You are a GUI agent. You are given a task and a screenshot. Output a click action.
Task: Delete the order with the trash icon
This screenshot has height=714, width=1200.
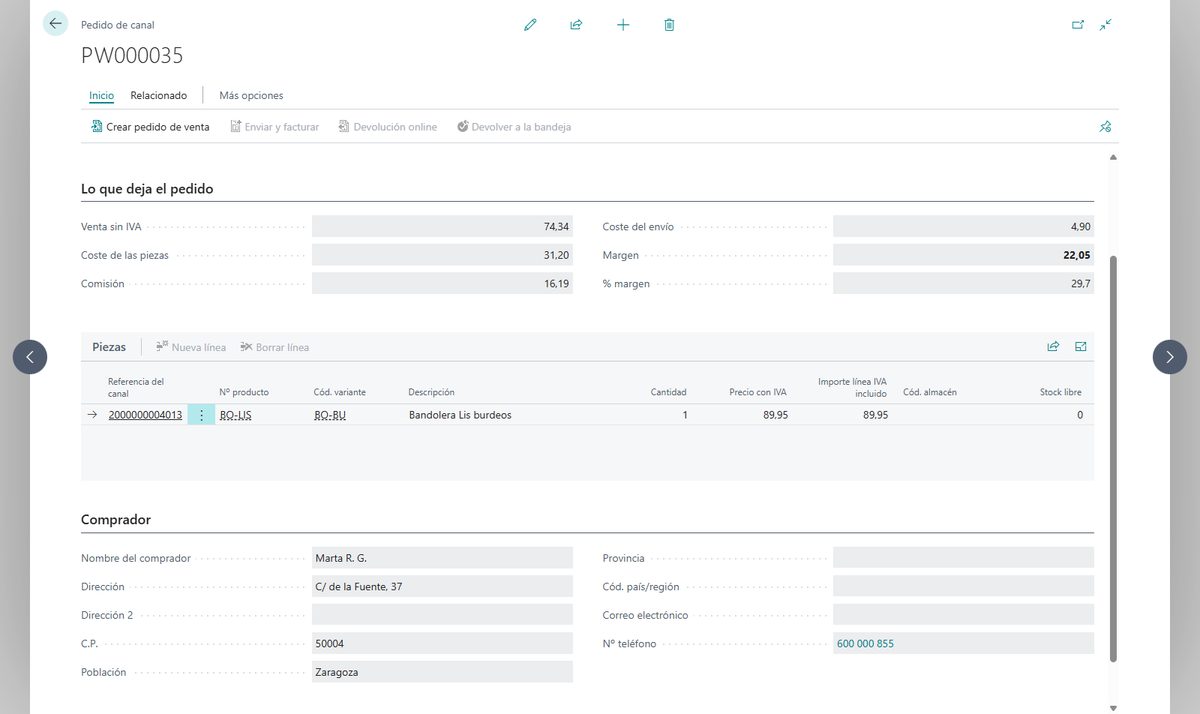[x=669, y=25]
